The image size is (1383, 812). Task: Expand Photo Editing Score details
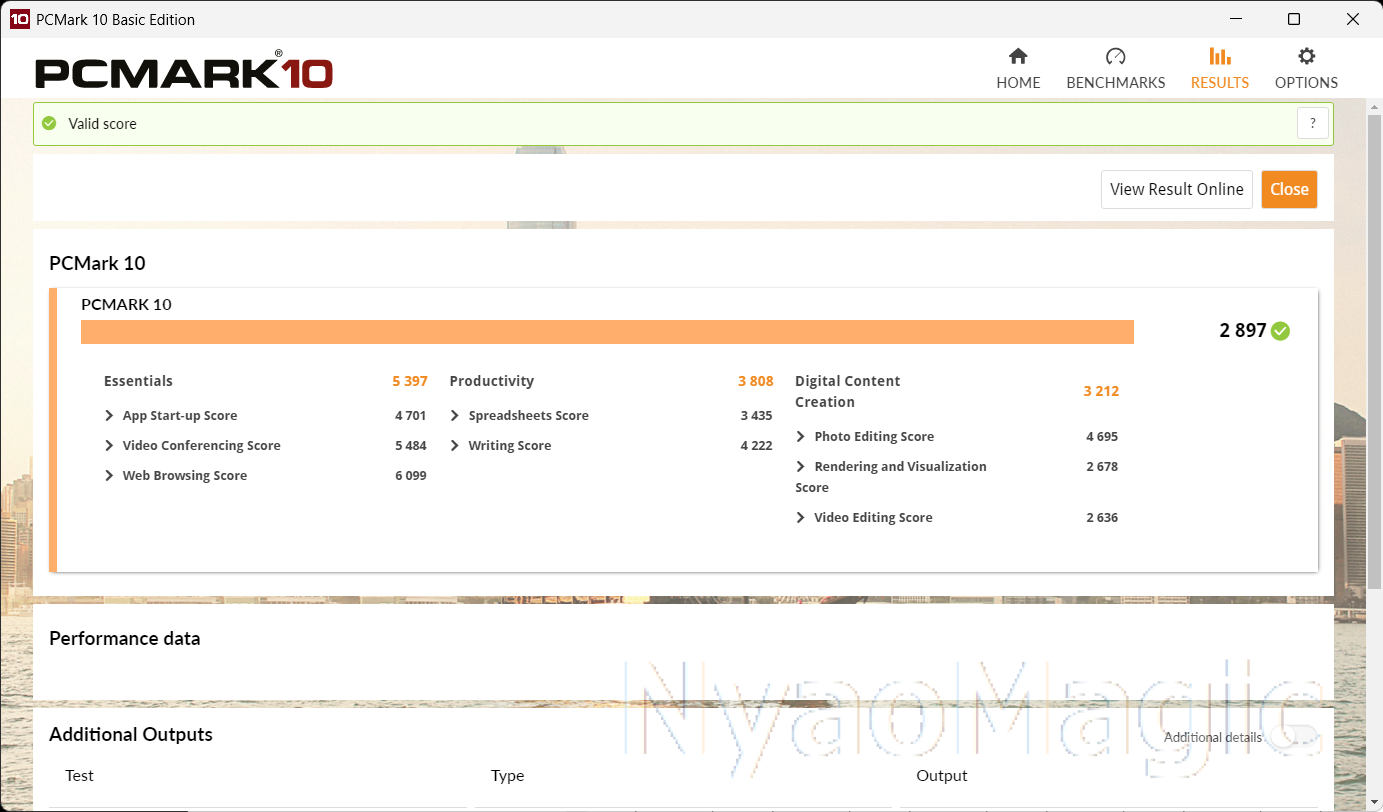[801, 437]
